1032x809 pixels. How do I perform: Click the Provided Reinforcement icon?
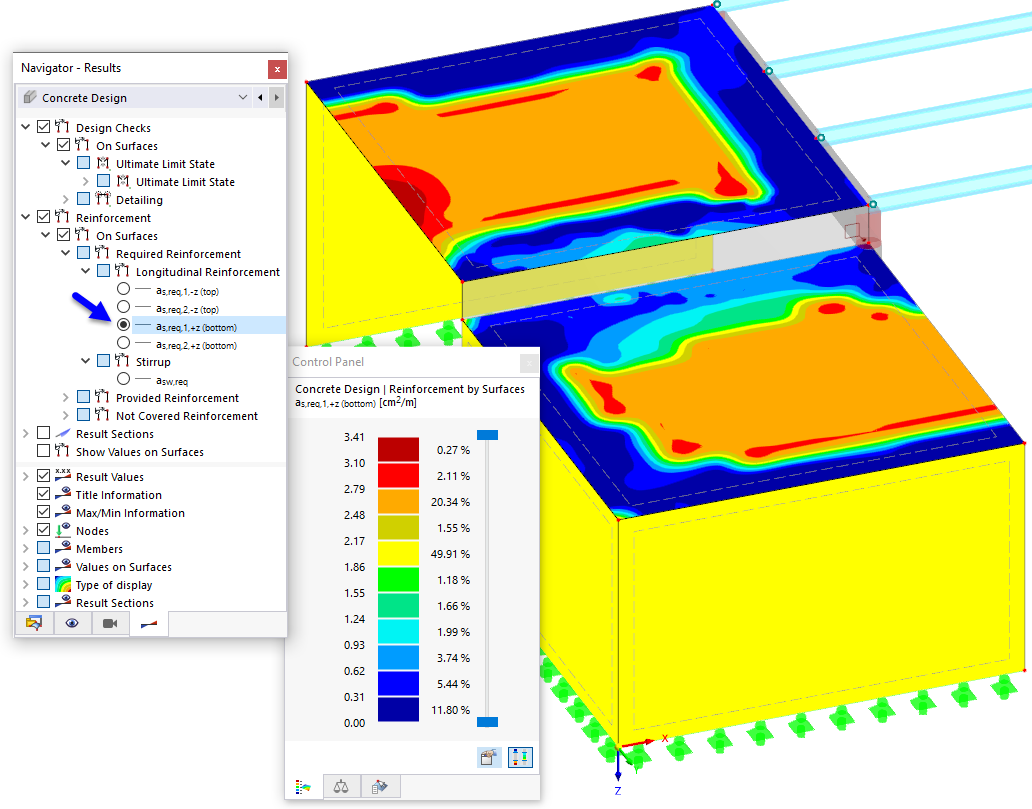[103, 397]
